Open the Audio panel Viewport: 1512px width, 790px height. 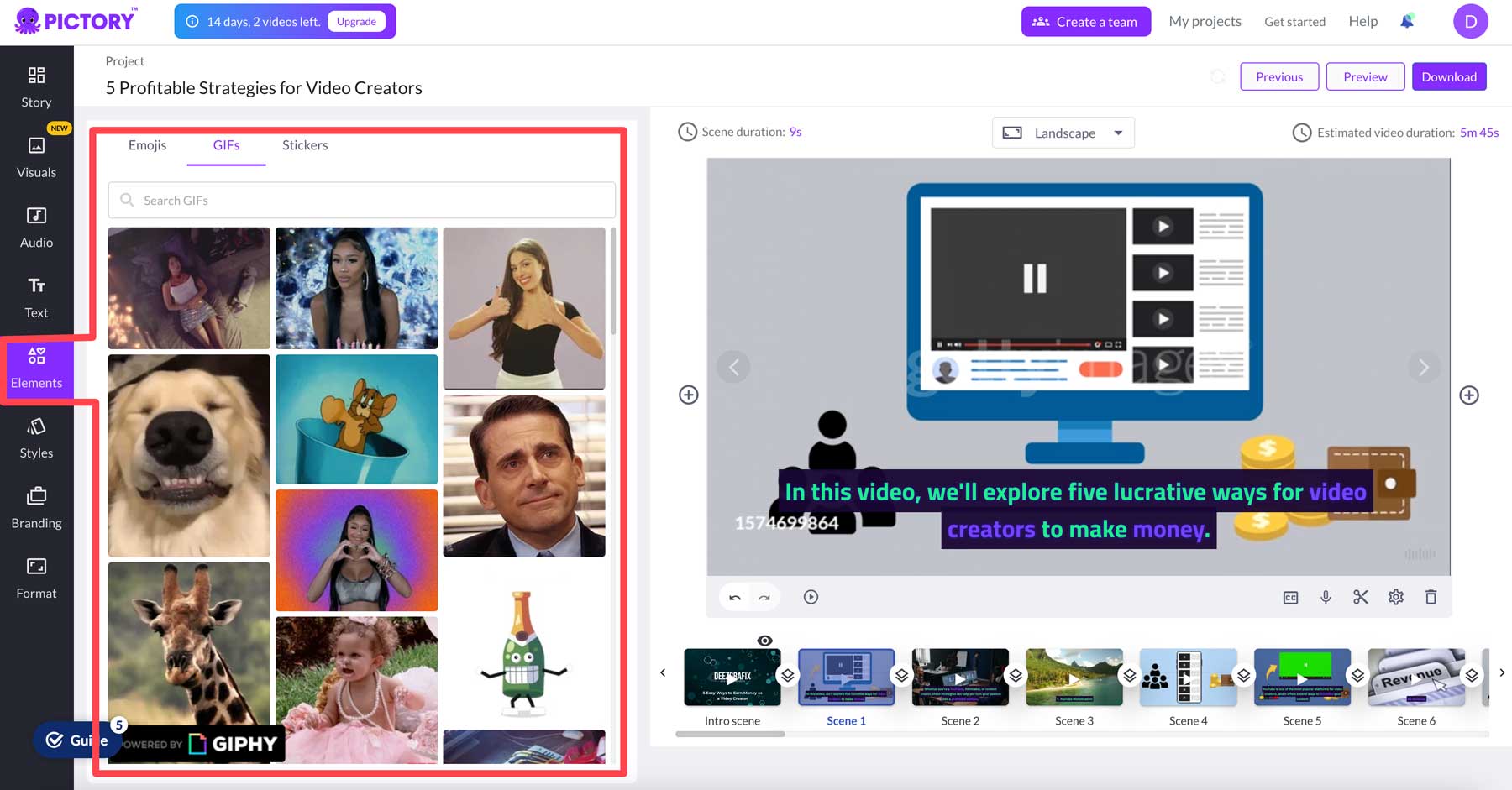(36, 228)
